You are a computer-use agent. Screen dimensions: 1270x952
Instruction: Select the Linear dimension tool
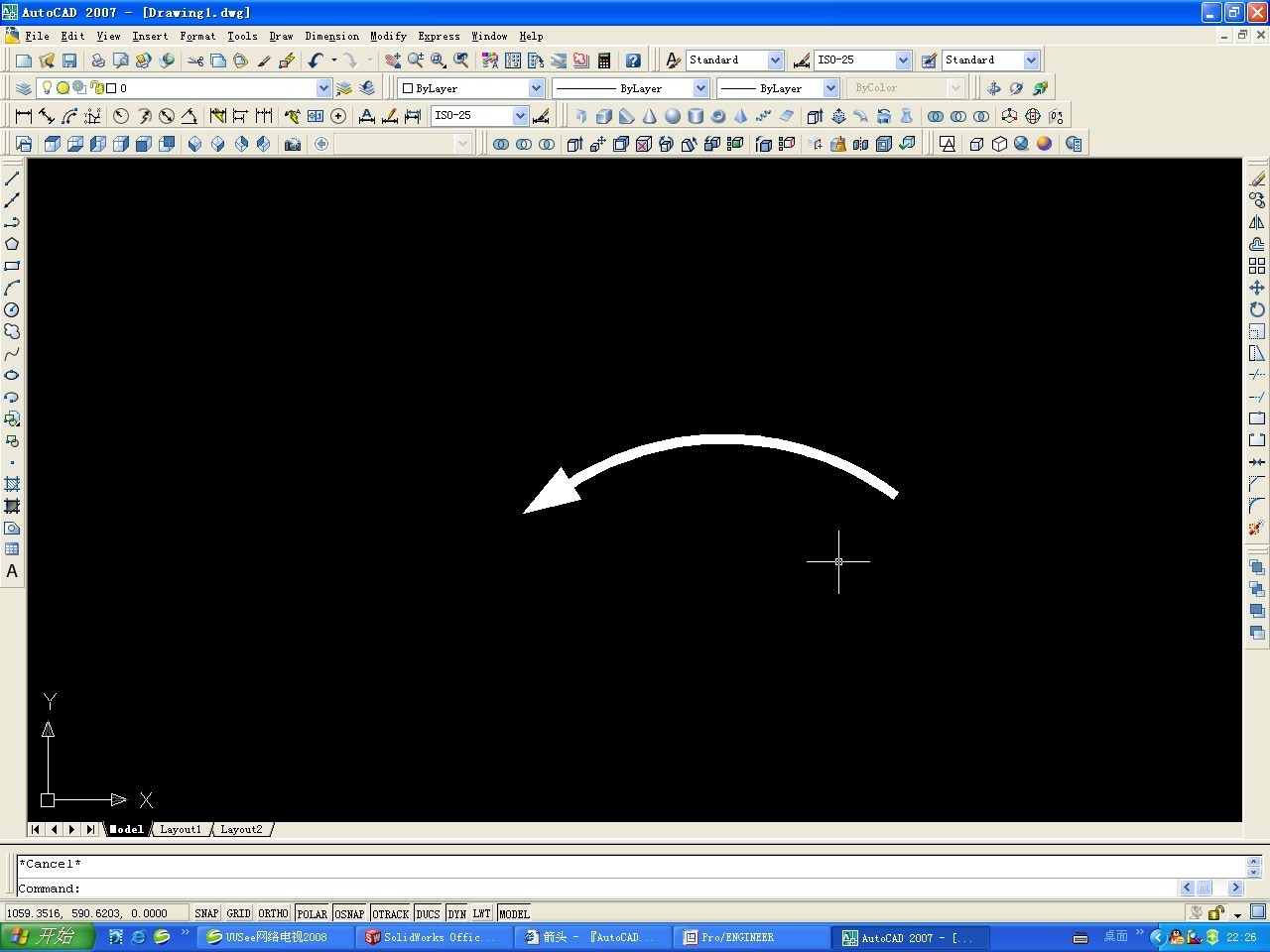24,116
